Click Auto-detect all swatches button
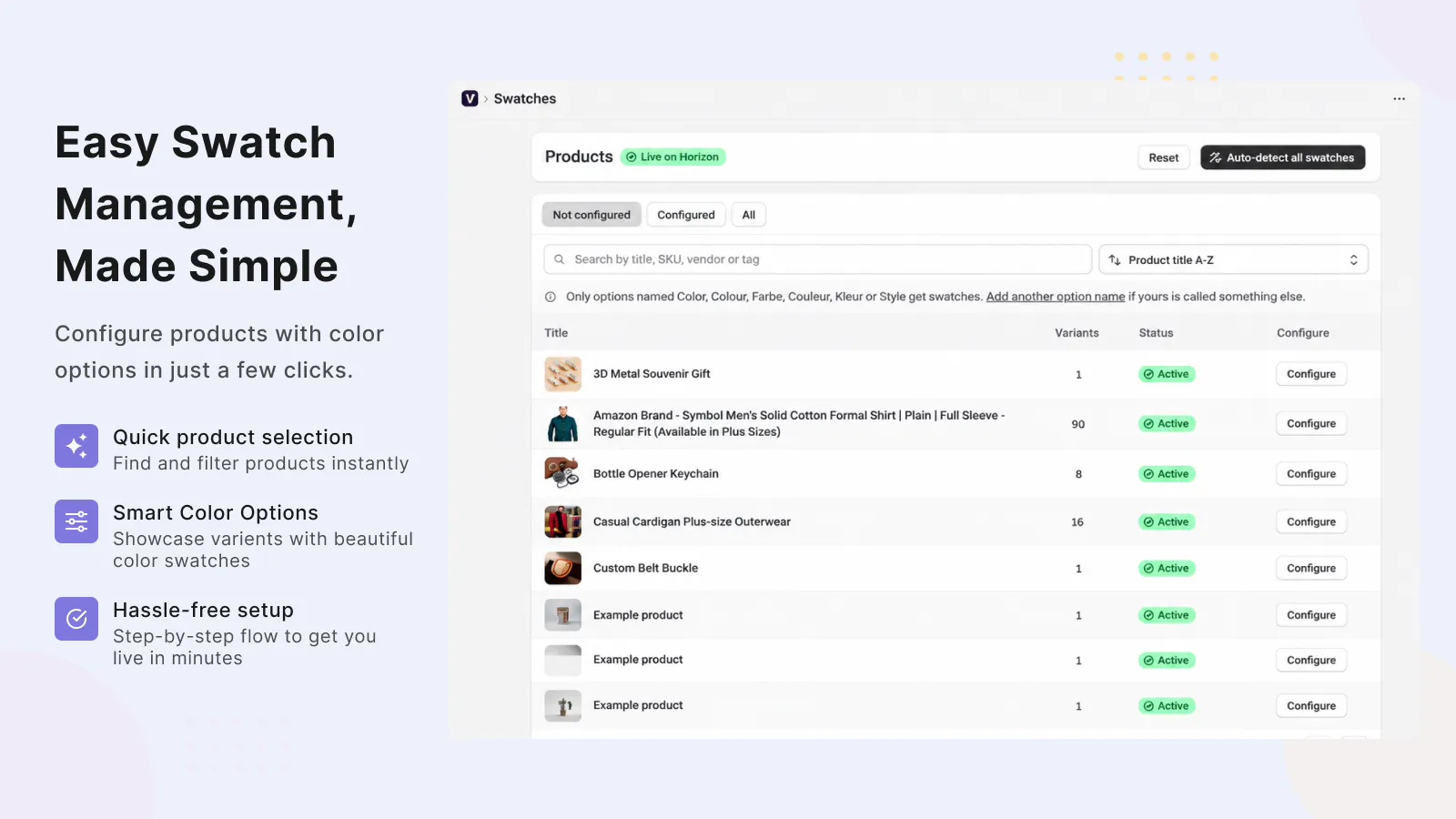1456x819 pixels. (1282, 157)
